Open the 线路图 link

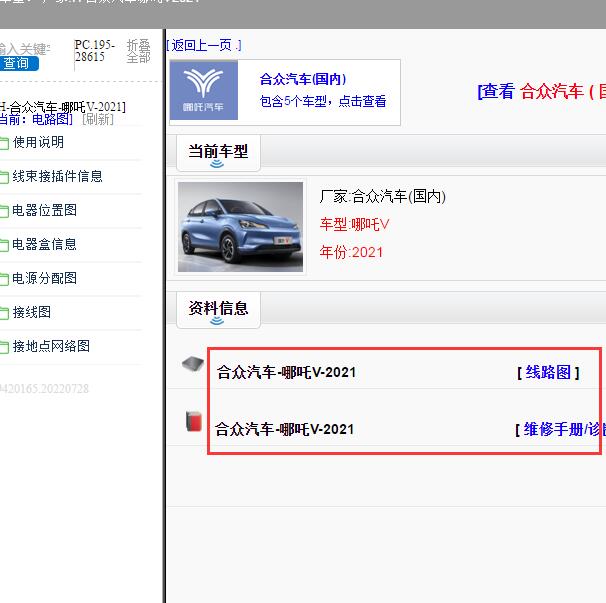point(548,372)
